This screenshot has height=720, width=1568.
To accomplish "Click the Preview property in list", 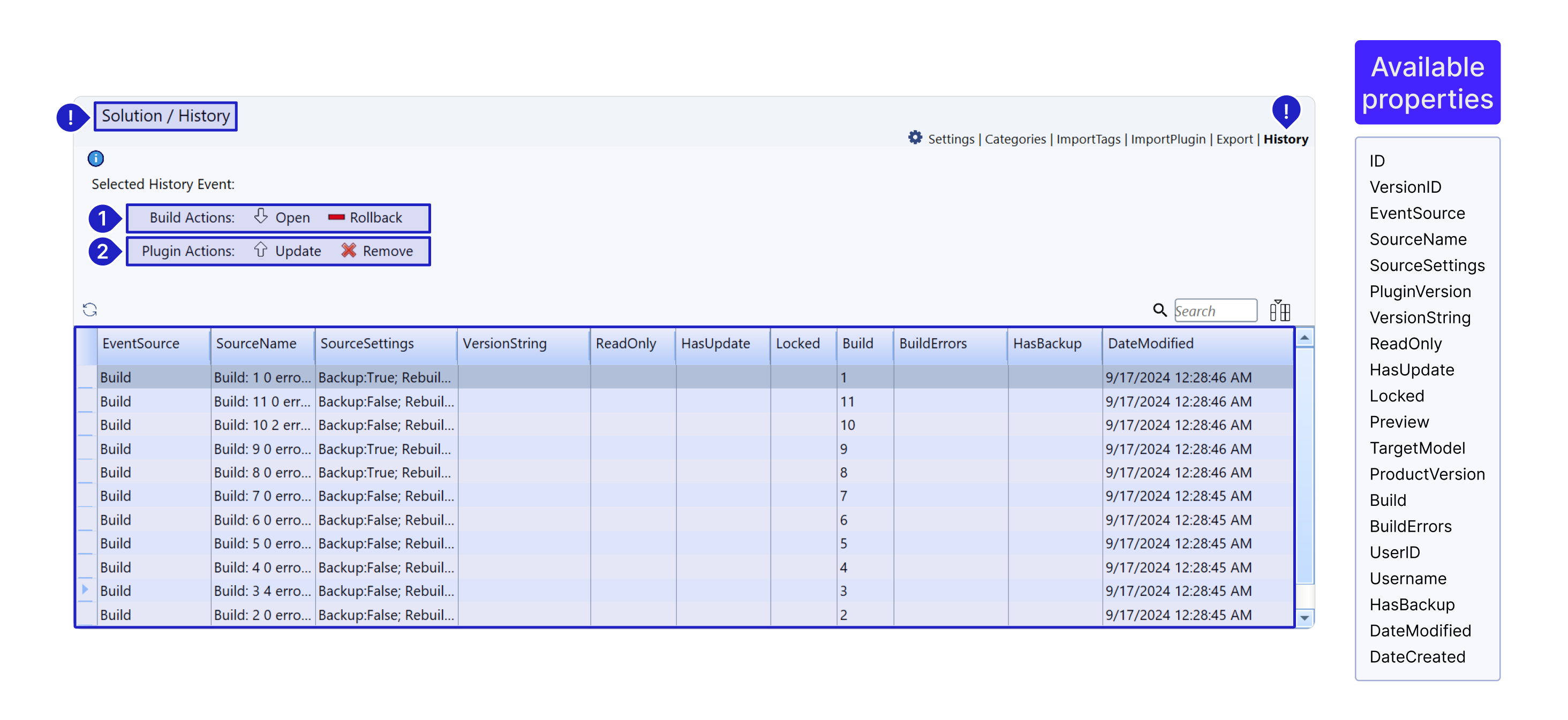I will click(x=1399, y=422).
